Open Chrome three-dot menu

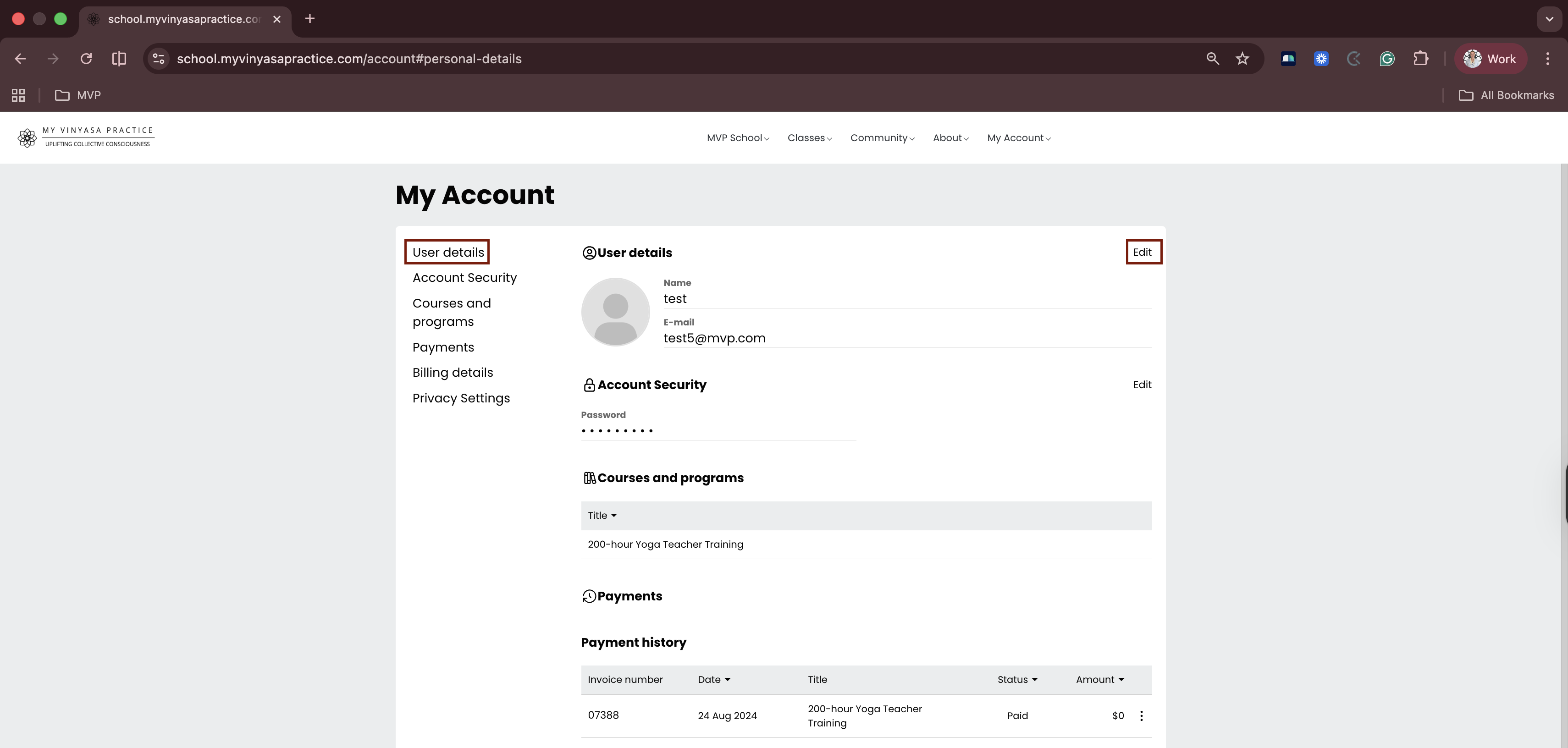[1547, 58]
